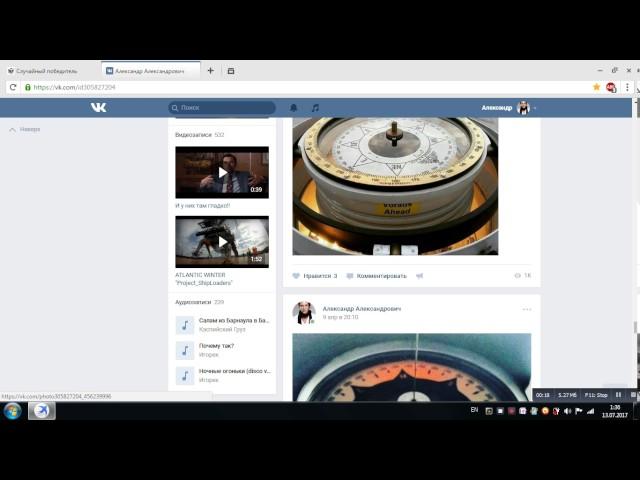Click the VK logo in the header
Screen dimensions: 640x480
pyautogui.click(x=98, y=108)
